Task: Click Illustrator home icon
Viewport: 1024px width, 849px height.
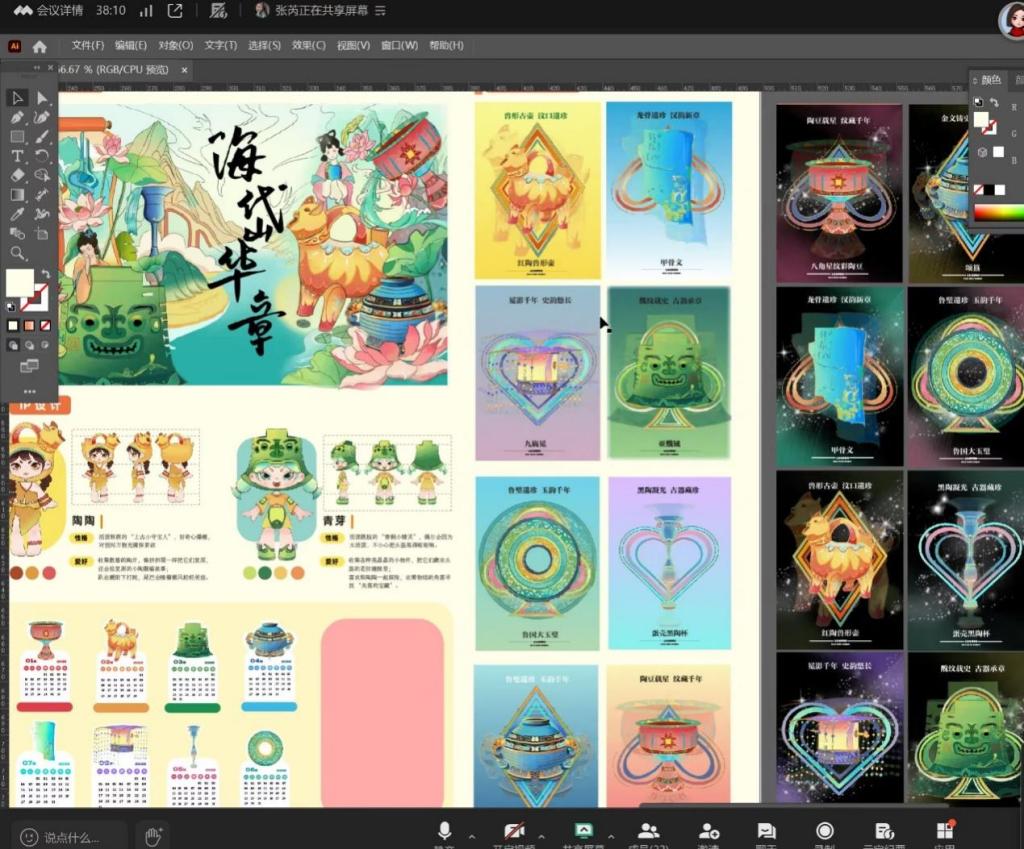Action: click(40, 46)
